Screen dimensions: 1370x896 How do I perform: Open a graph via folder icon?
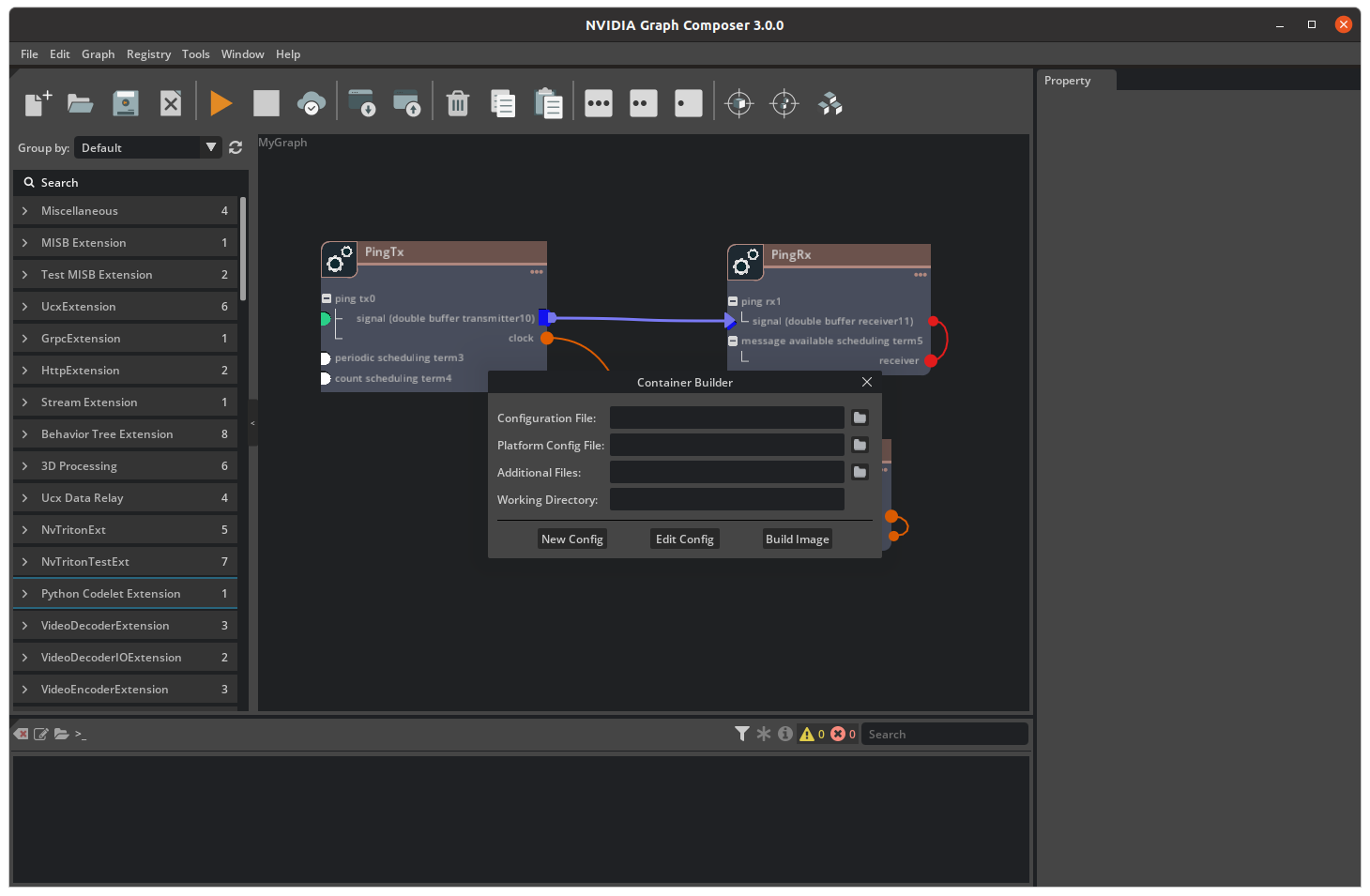click(81, 102)
